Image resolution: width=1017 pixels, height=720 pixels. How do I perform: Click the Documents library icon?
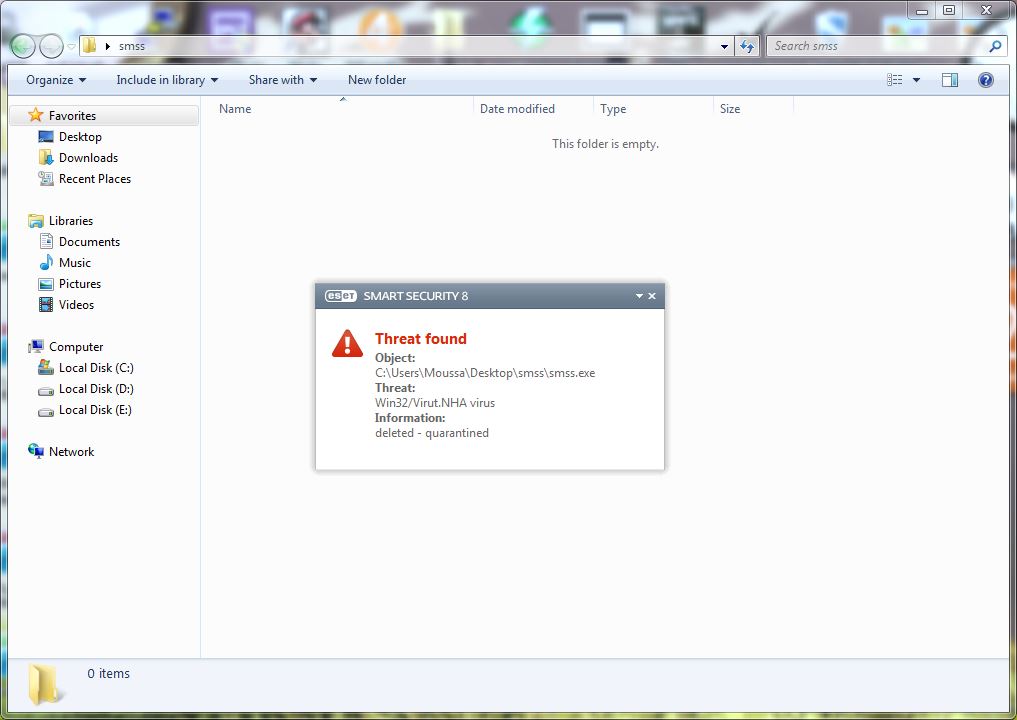pos(46,241)
